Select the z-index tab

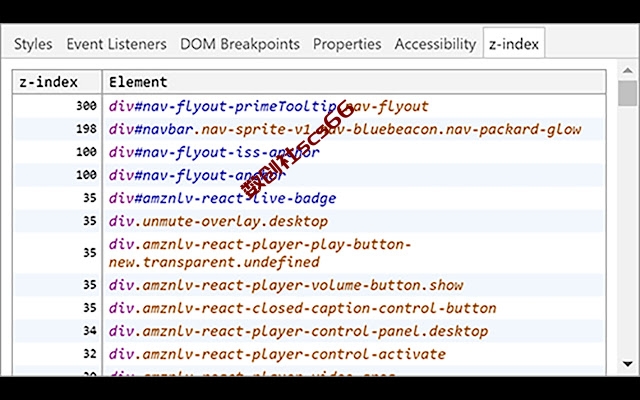pyautogui.click(x=514, y=43)
